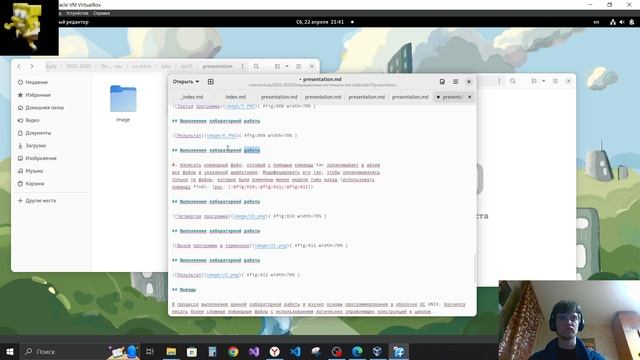This screenshot has height=360, width=640.
Task: Go forward in the left file manager
Action: (x=32, y=66)
